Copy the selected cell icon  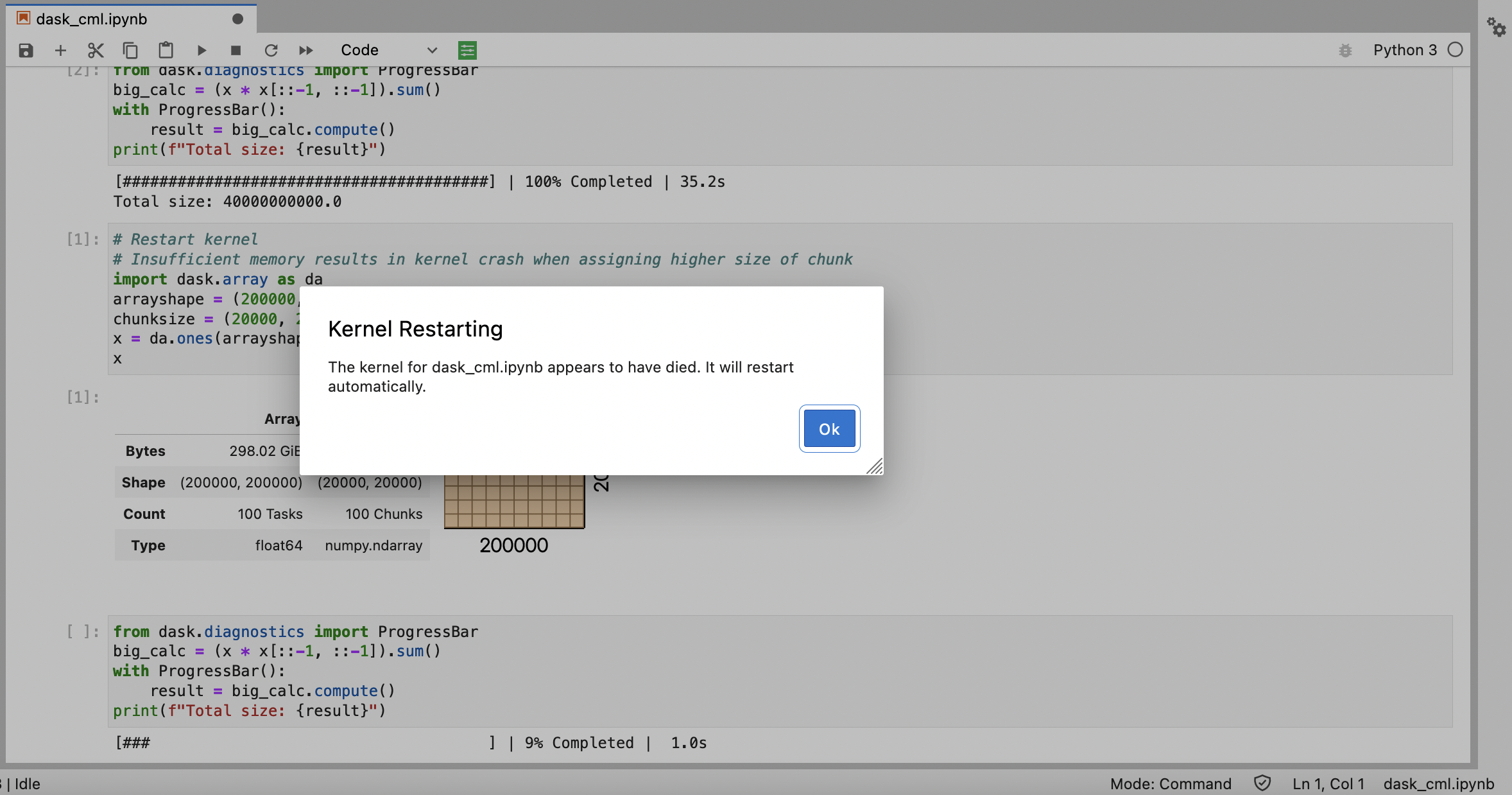130,50
